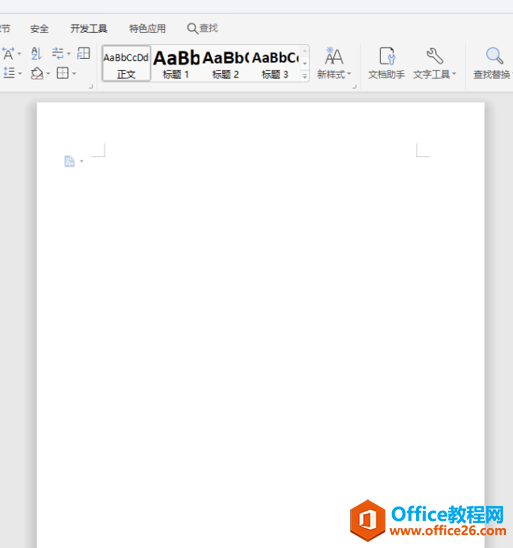This screenshot has height=548, width=513.
Task: Expand the borders dropdown arrow
Action: 74,73
